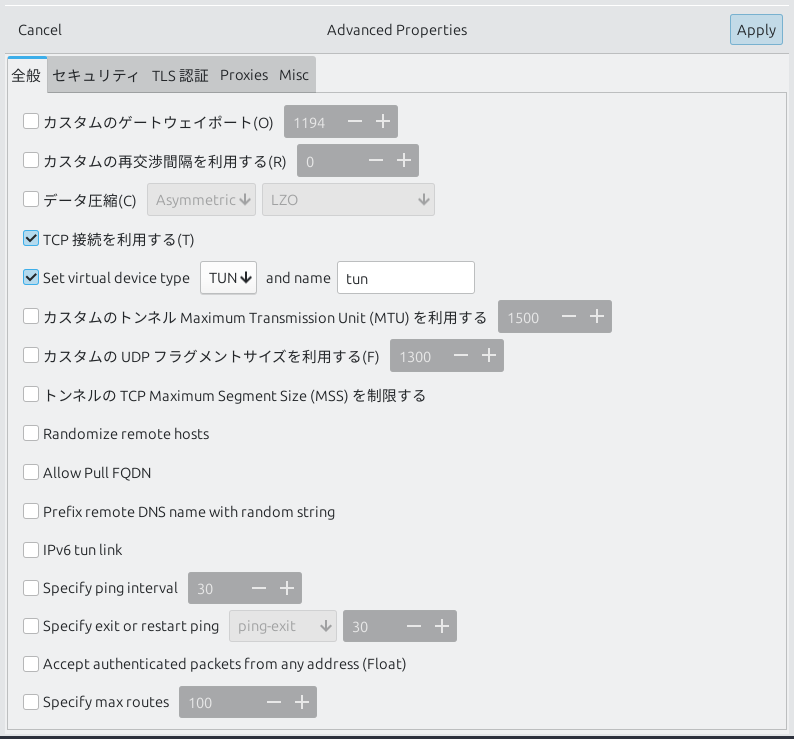Increase the ping interval value
Viewport: 794px width, 739px height.
[287, 588]
